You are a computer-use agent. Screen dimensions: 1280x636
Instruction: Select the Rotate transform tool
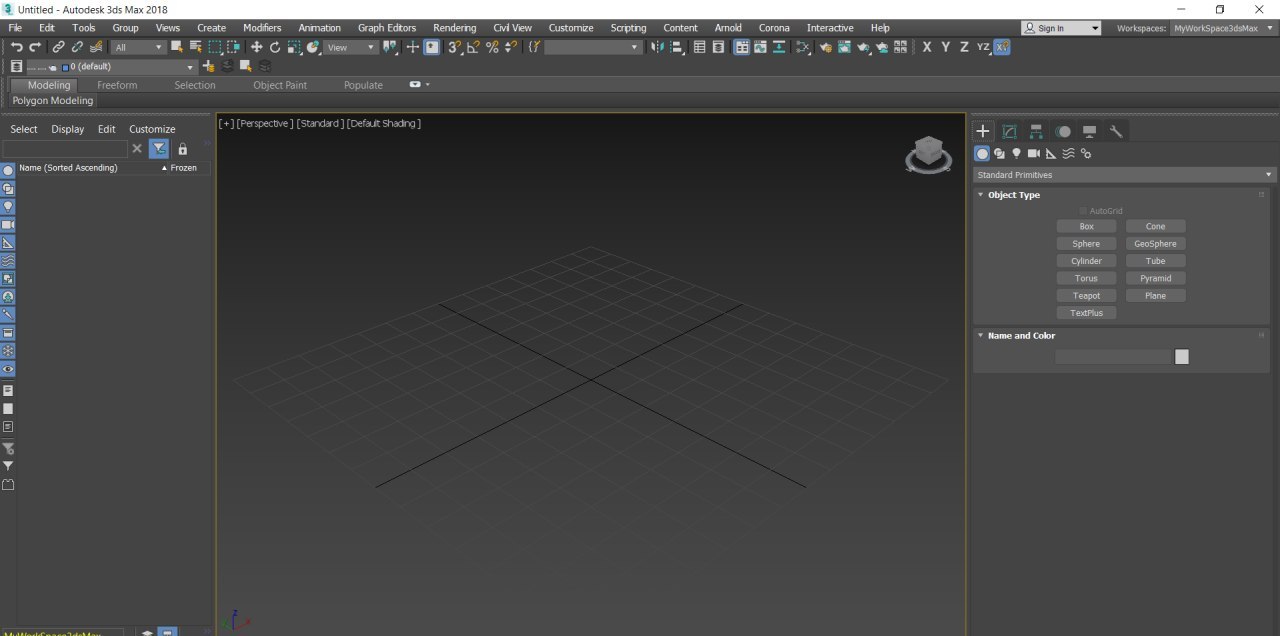[x=275, y=47]
